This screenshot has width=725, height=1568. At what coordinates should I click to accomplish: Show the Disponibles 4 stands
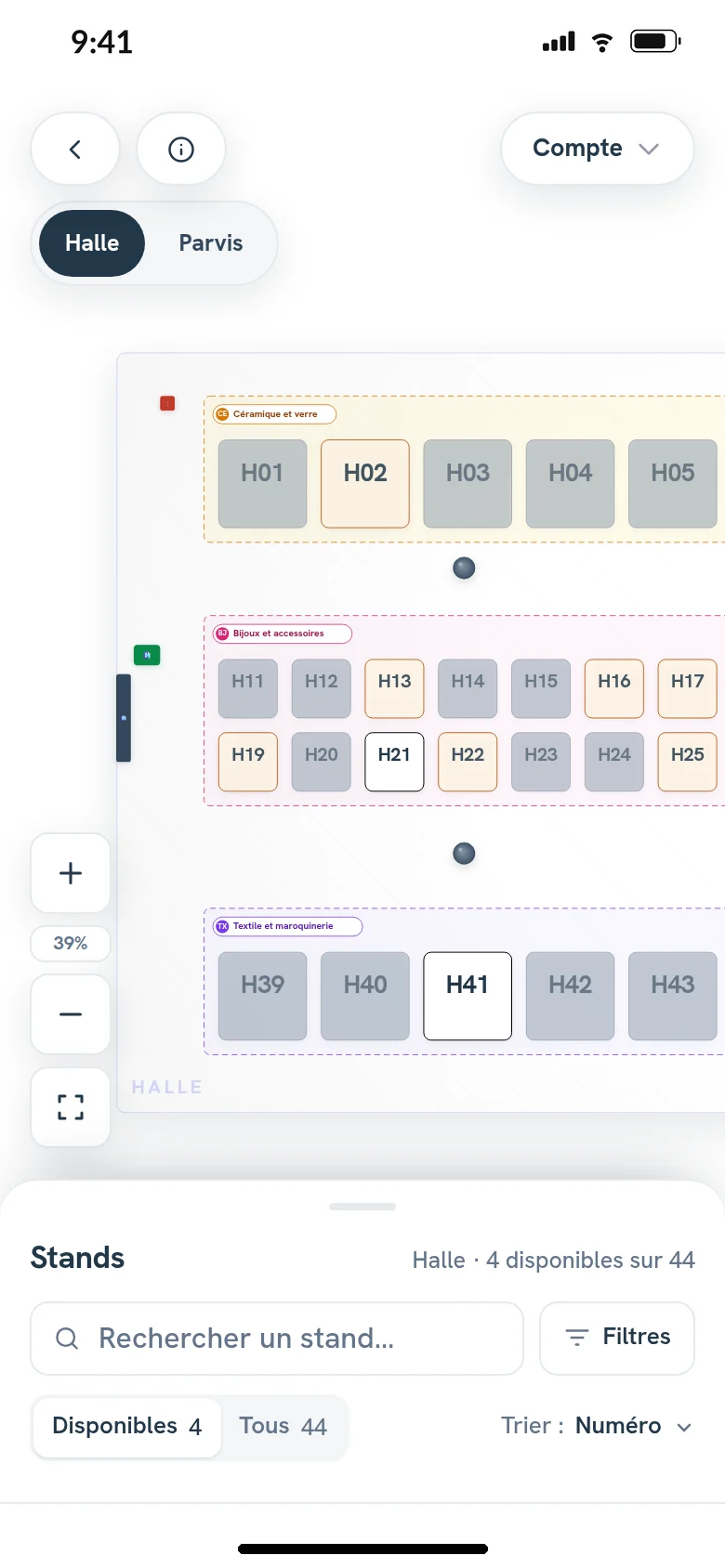[x=127, y=1426]
